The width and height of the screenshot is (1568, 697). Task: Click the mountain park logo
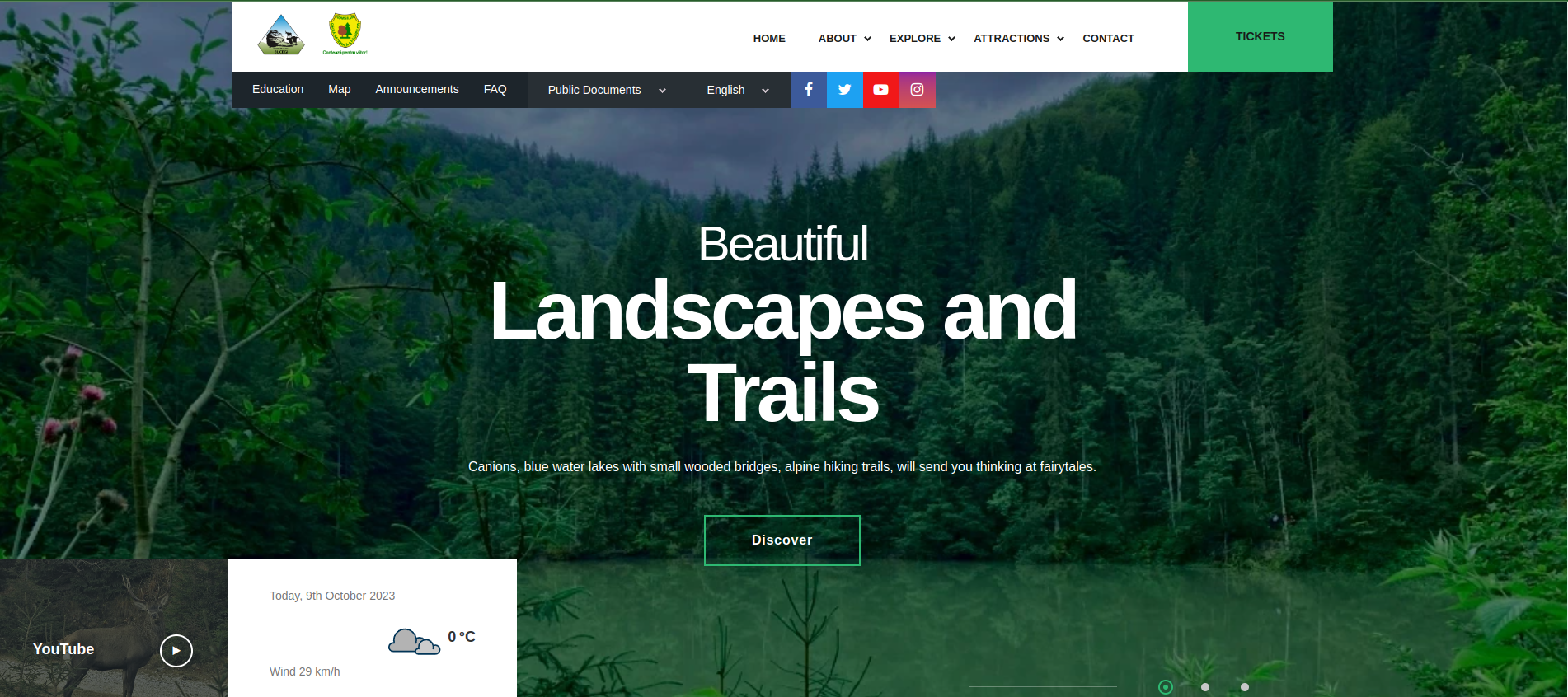(x=281, y=35)
